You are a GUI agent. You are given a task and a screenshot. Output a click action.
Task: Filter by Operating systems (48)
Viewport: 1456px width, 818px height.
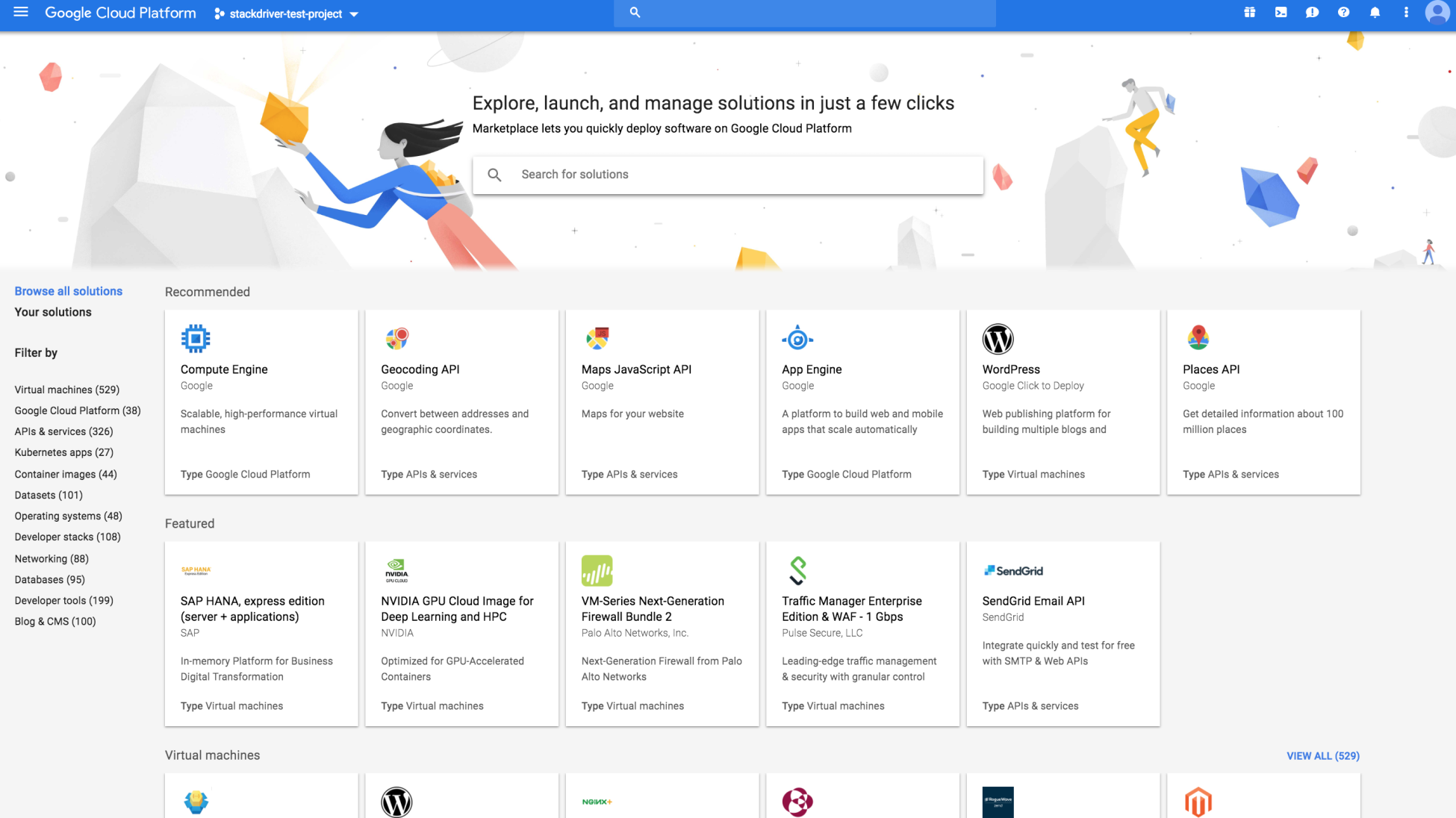tap(69, 516)
